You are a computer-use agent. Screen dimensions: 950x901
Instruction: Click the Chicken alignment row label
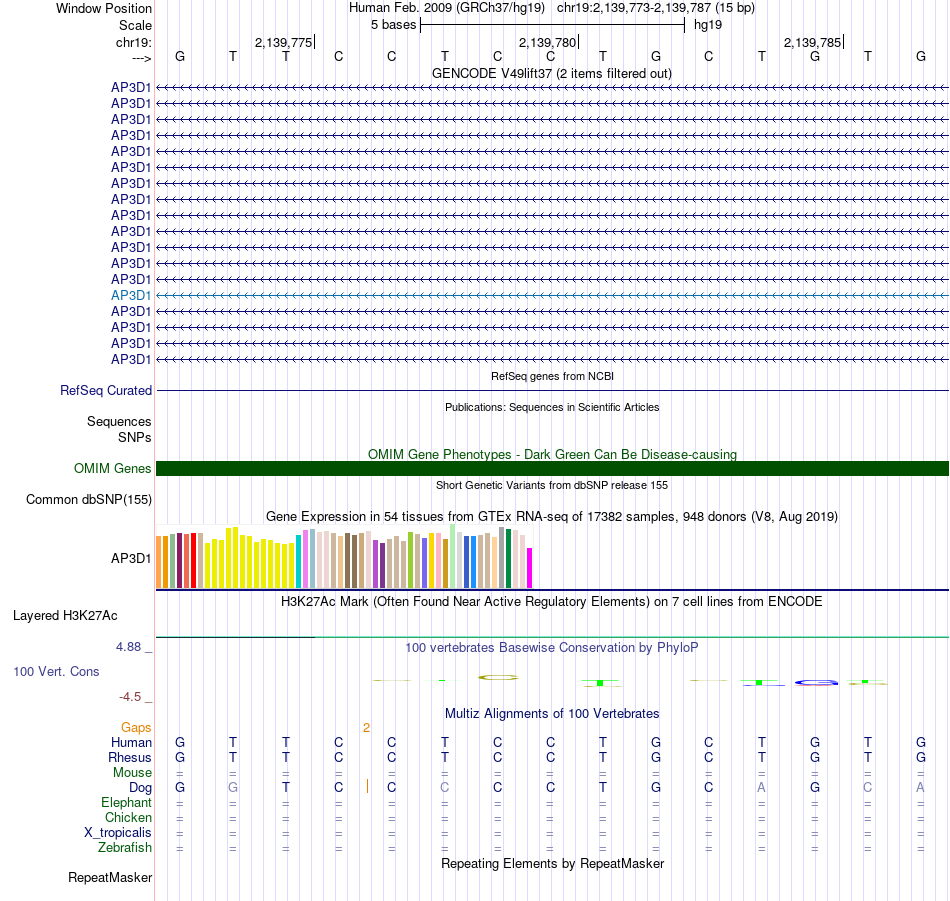tap(128, 817)
